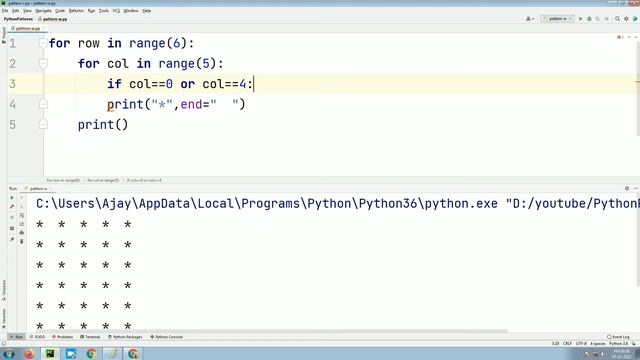Start debugging with the bug icon

click(x=589, y=19)
